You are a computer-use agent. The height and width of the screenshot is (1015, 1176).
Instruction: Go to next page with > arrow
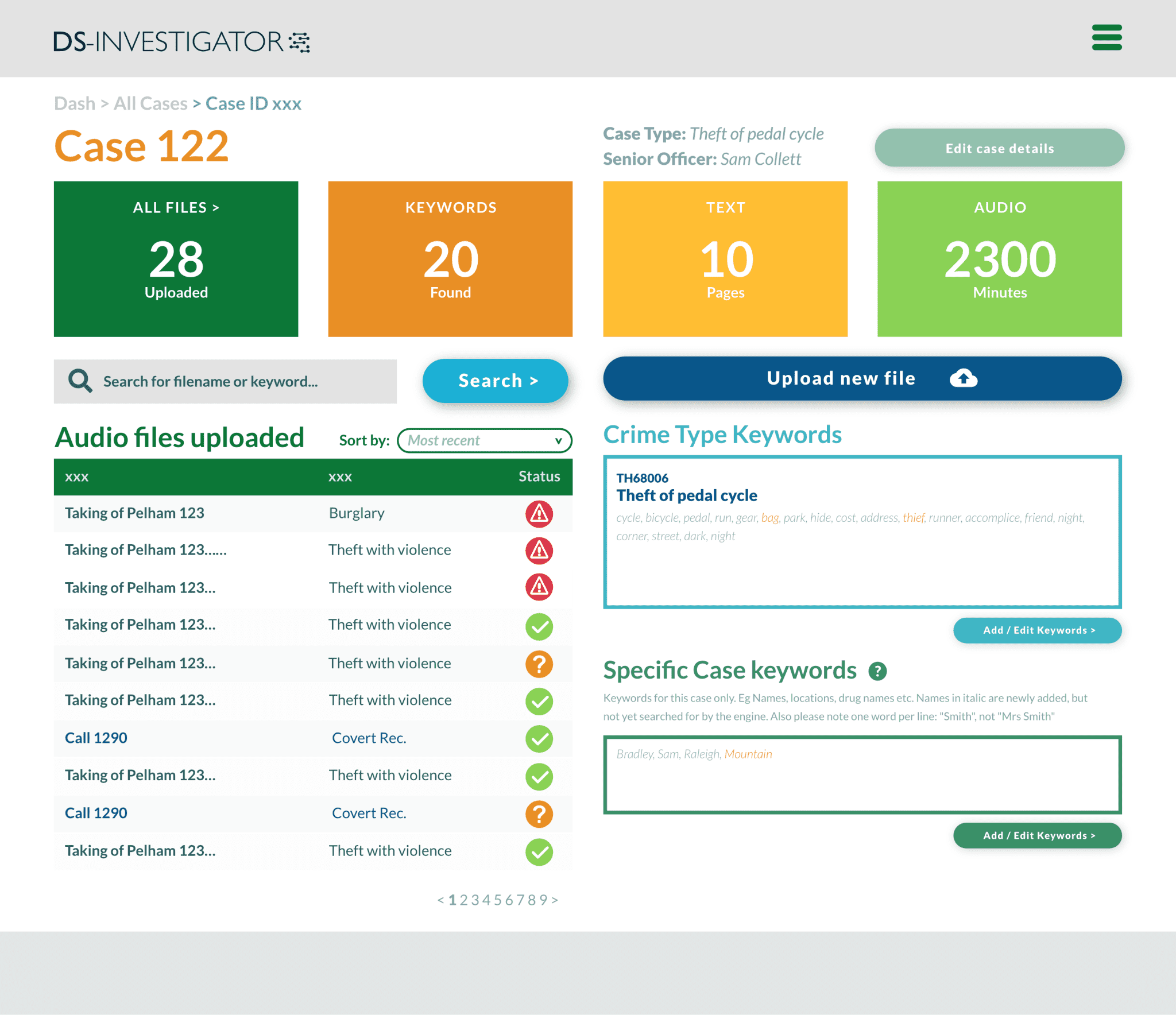(555, 900)
